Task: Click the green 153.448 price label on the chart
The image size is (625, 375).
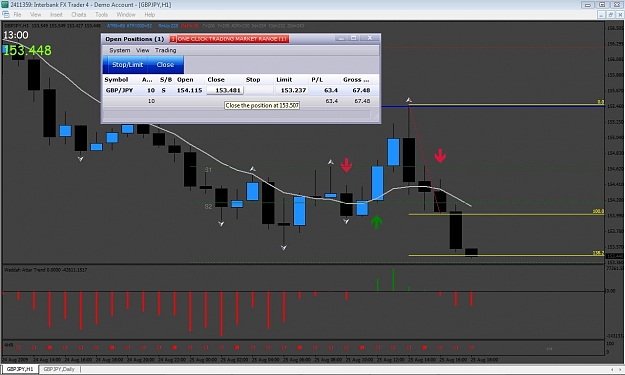Action: point(28,51)
